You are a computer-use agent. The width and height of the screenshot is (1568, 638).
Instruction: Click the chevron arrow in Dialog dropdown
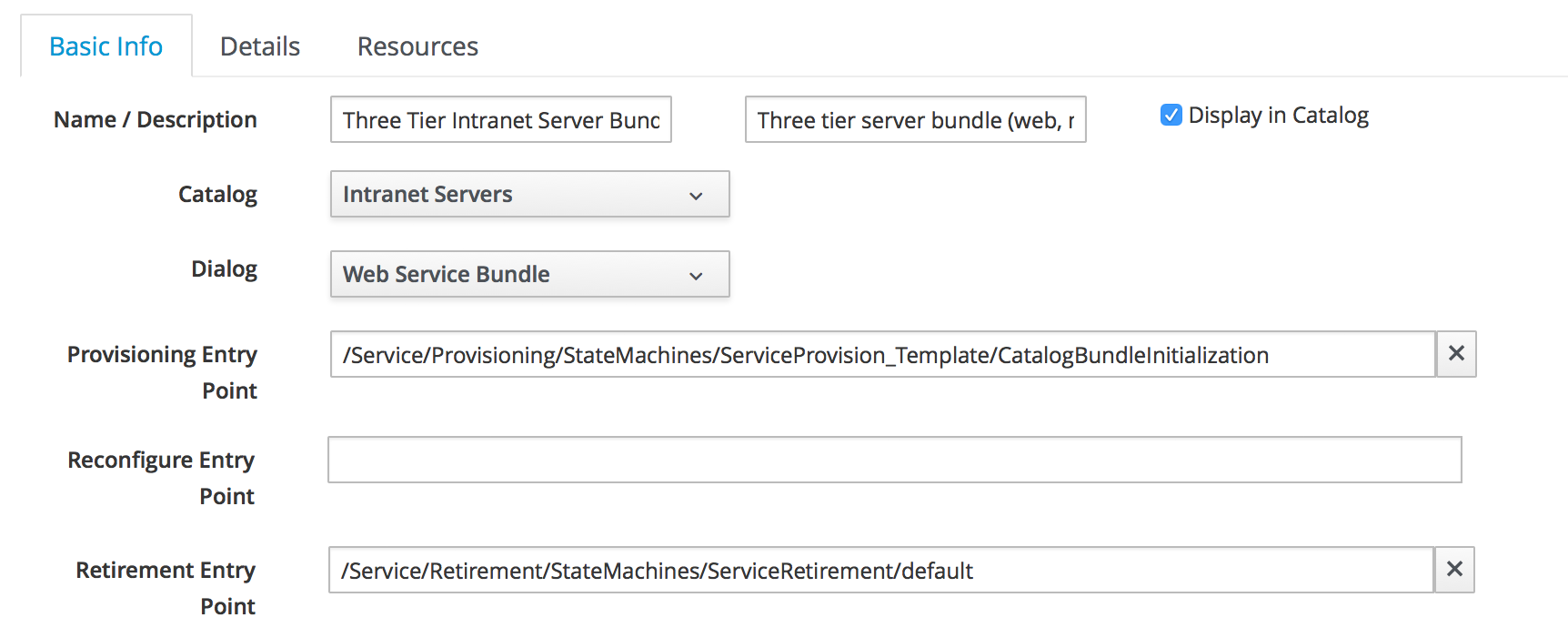696,276
